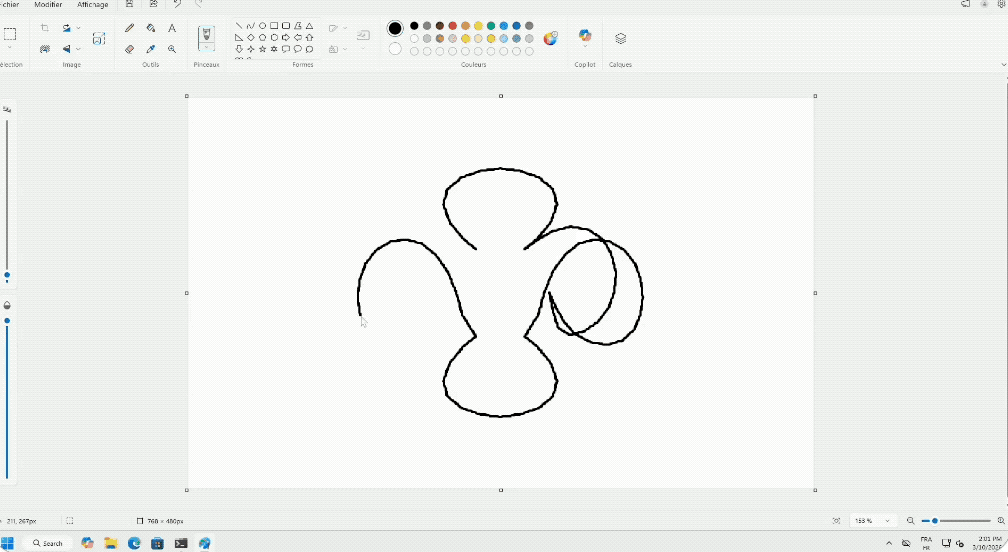Select the Pencil tool
This screenshot has width=1008, height=552.
click(129, 28)
